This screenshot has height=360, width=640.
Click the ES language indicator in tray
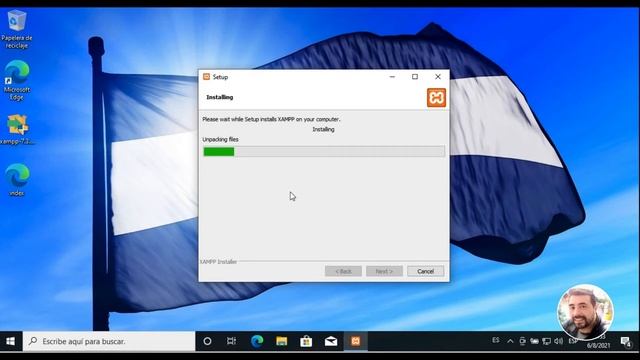[496, 340]
